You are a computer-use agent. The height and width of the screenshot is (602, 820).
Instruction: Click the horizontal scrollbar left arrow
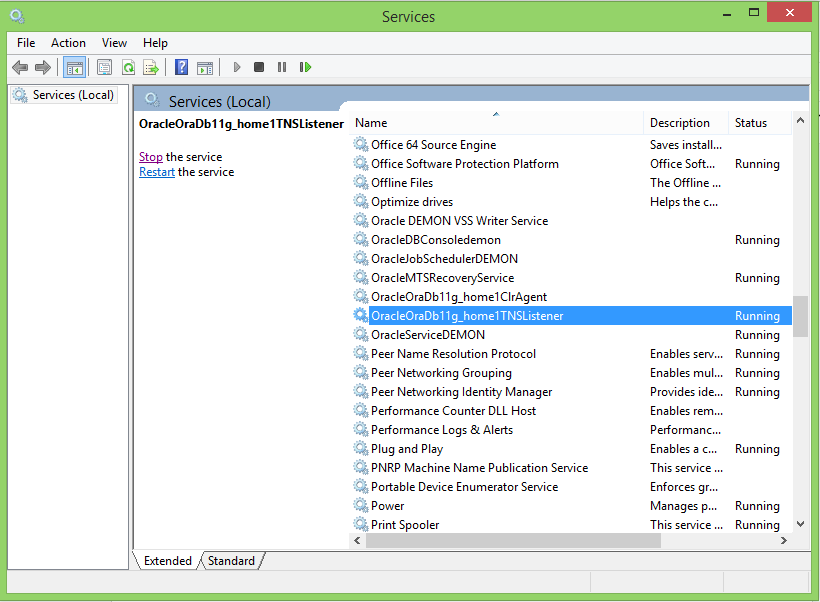357,541
